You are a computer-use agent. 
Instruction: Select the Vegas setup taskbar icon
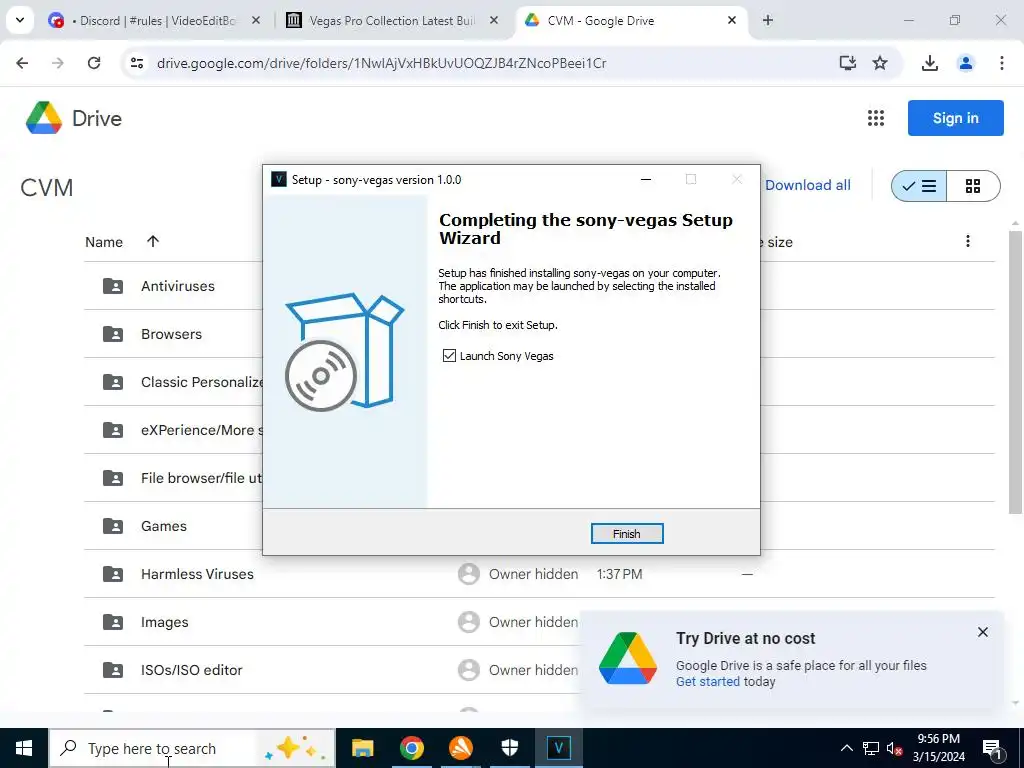pos(558,748)
